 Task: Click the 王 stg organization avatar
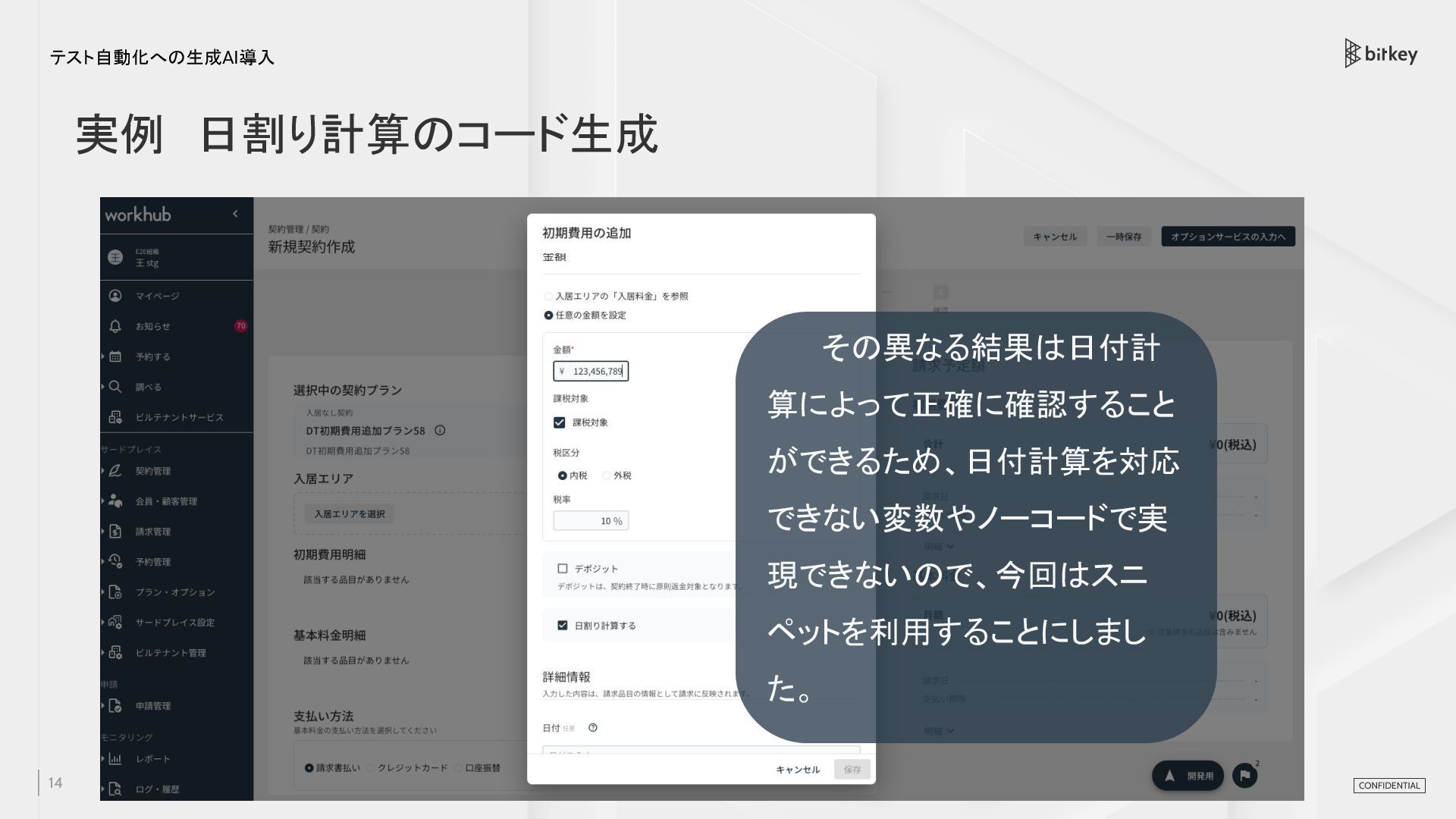(115, 257)
